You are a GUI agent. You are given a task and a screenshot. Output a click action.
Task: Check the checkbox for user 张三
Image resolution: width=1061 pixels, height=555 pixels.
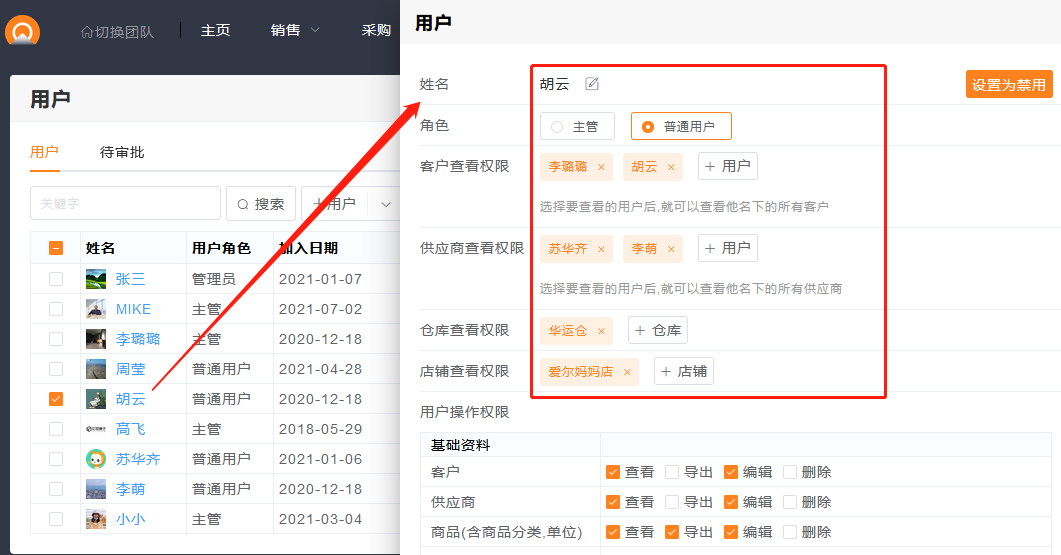tap(56, 279)
